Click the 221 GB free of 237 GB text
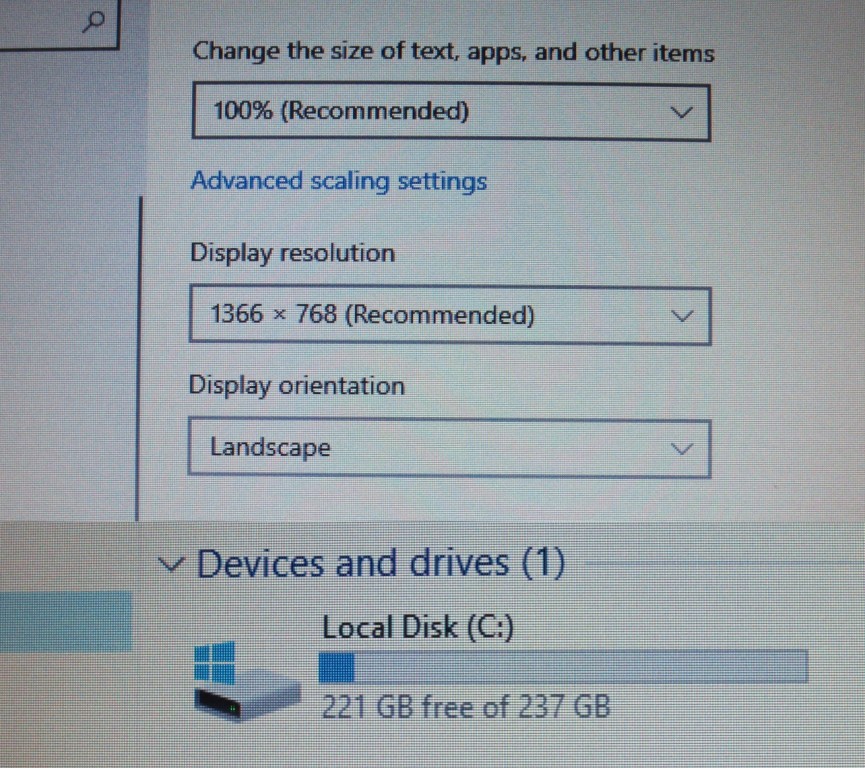Image resolution: width=865 pixels, height=768 pixels. point(466,706)
